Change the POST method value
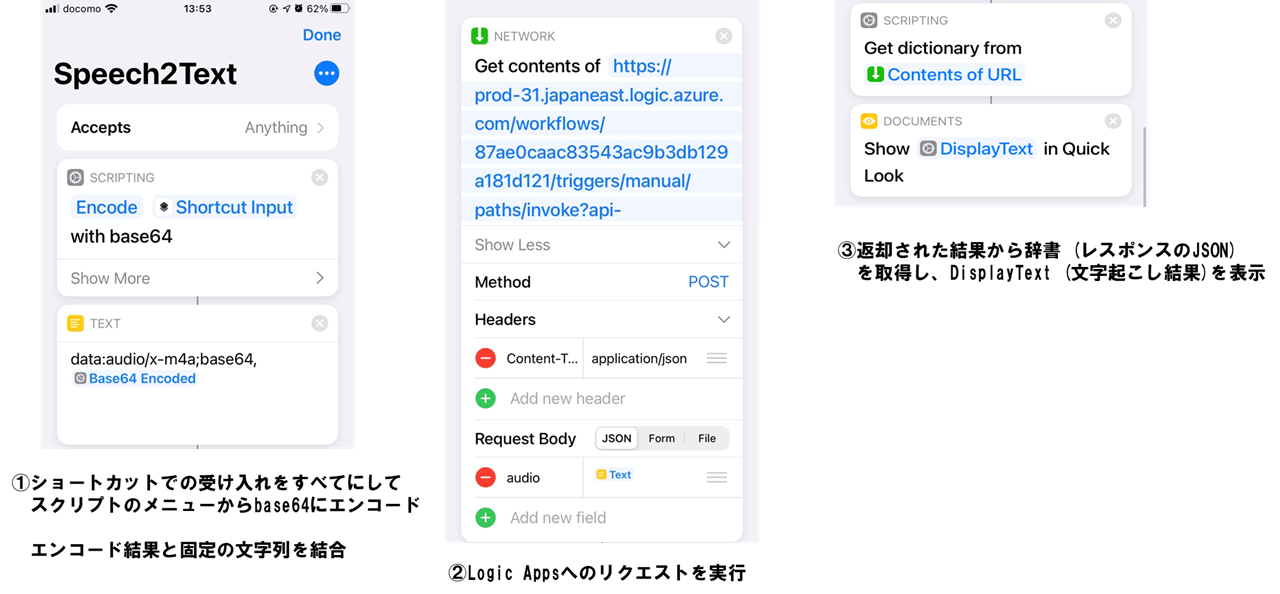The width and height of the screenshot is (1280, 594). click(x=708, y=282)
